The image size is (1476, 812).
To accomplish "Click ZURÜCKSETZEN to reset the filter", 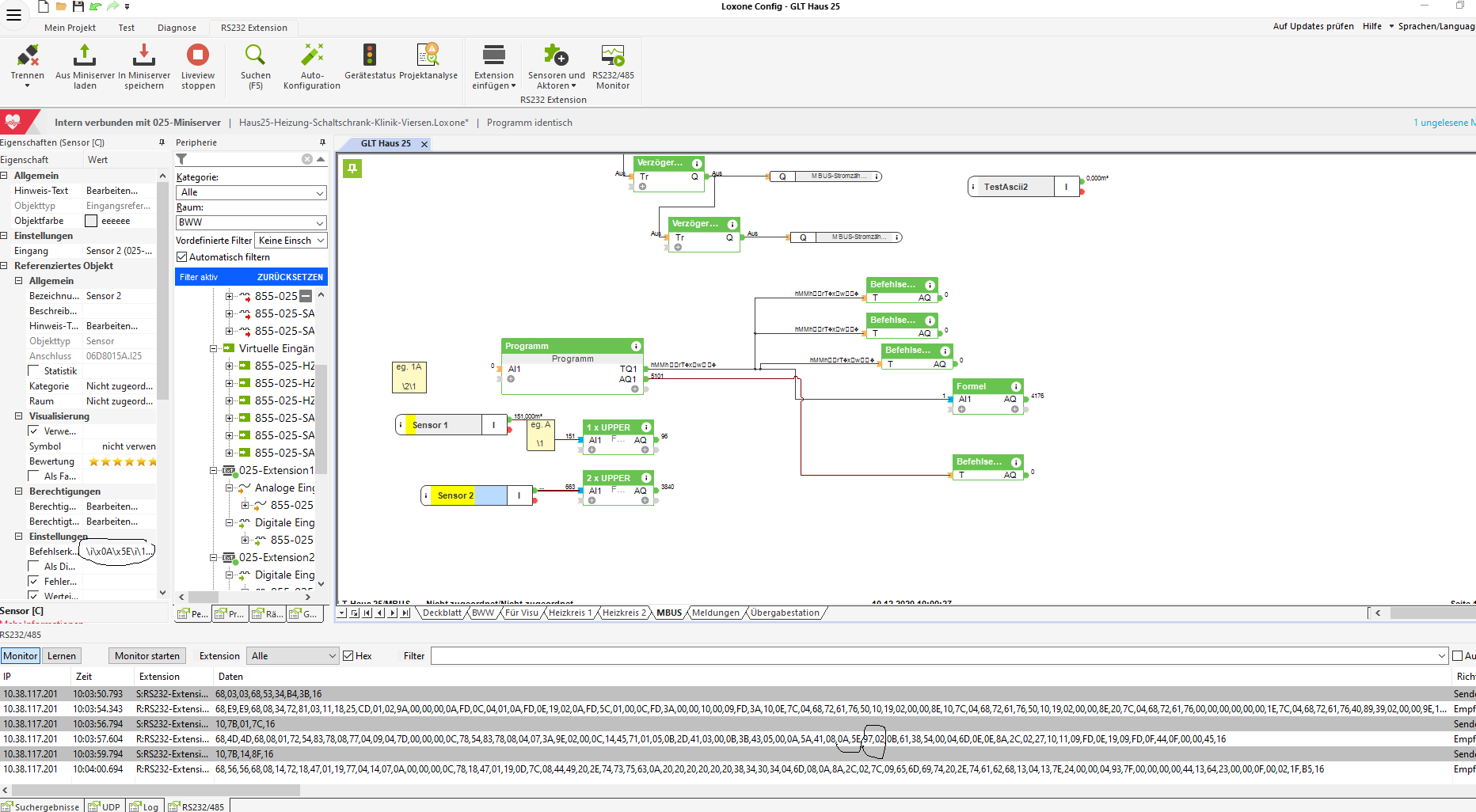I will pos(290,277).
